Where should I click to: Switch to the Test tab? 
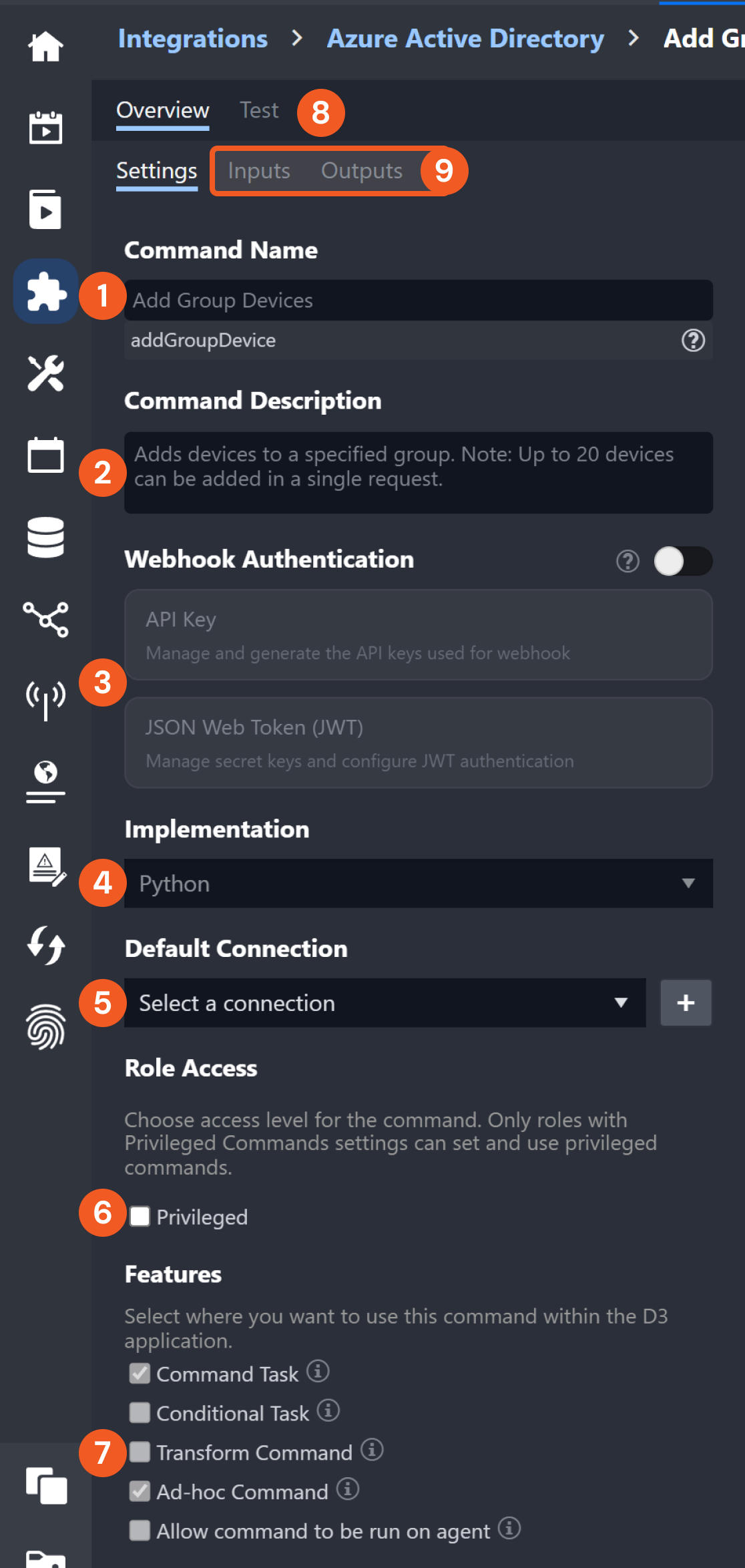pos(259,110)
